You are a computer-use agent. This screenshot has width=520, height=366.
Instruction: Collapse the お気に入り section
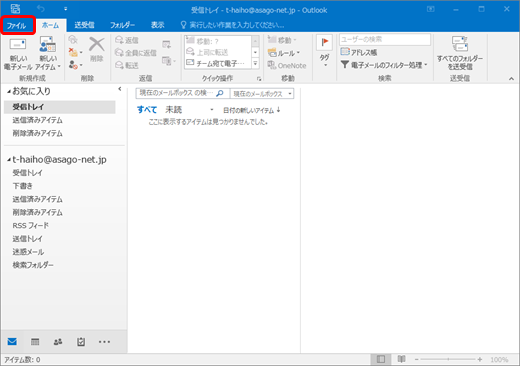click(x=9, y=91)
